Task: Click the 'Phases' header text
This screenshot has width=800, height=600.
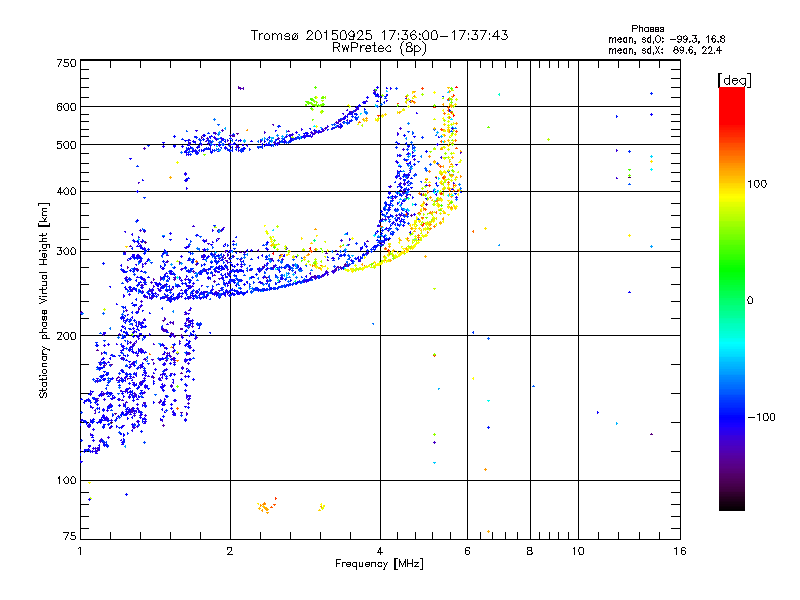Action: (647, 29)
